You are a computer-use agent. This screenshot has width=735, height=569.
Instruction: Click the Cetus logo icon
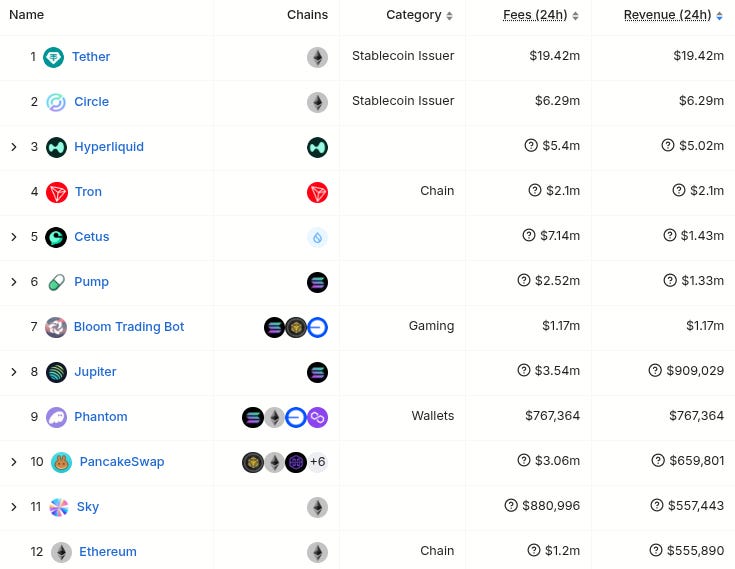pyautogui.click(x=56, y=237)
